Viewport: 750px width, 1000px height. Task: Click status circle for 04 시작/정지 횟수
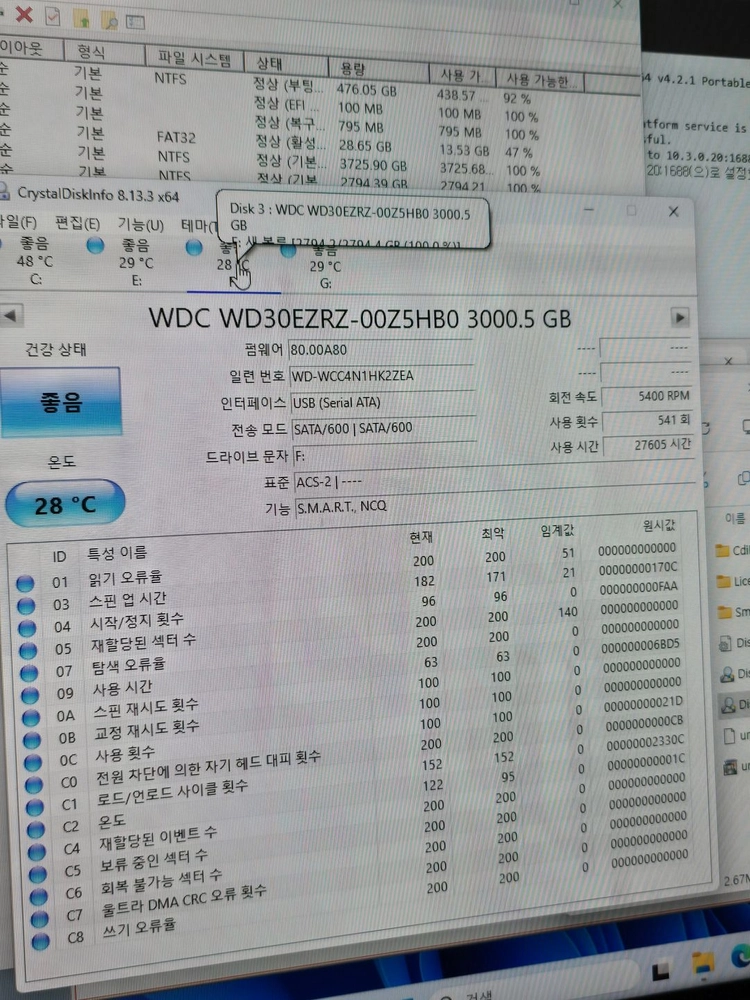pos(27,628)
